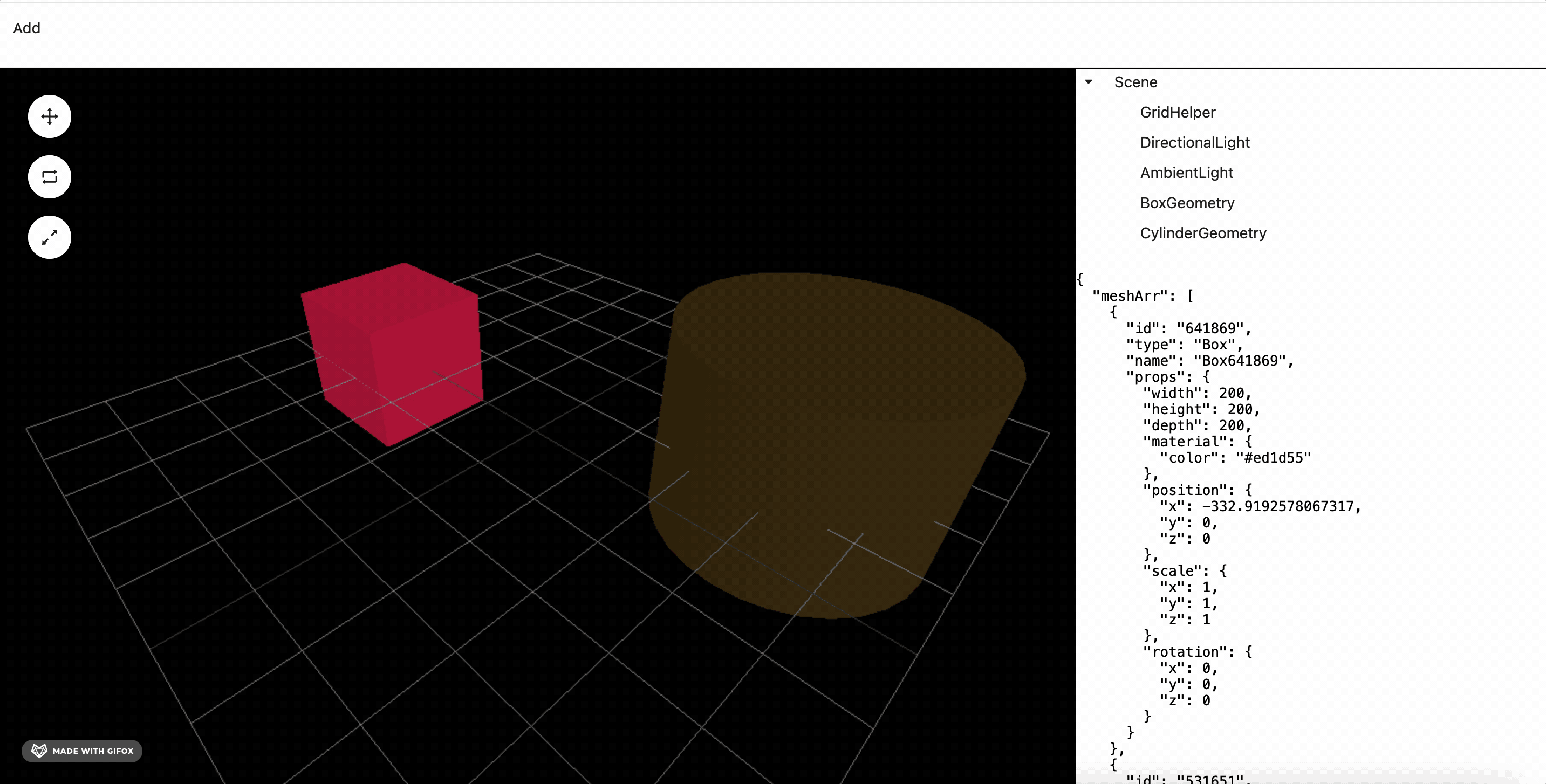The image size is (1546, 784).
Task: Click the "name": "Box641869" JSON line
Action: pos(1209,361)
